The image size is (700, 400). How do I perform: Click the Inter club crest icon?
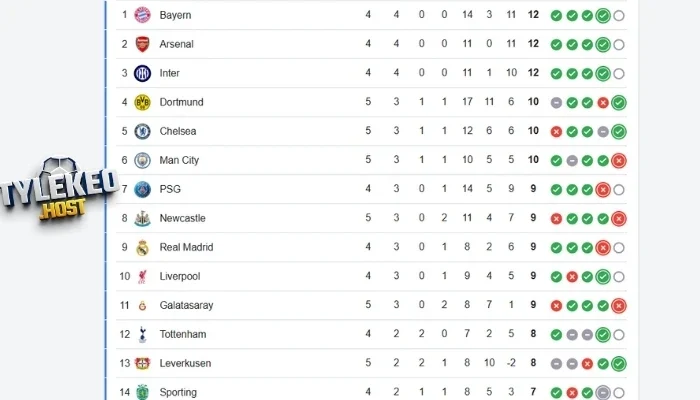pyautogui.click(x=142, y=73)
